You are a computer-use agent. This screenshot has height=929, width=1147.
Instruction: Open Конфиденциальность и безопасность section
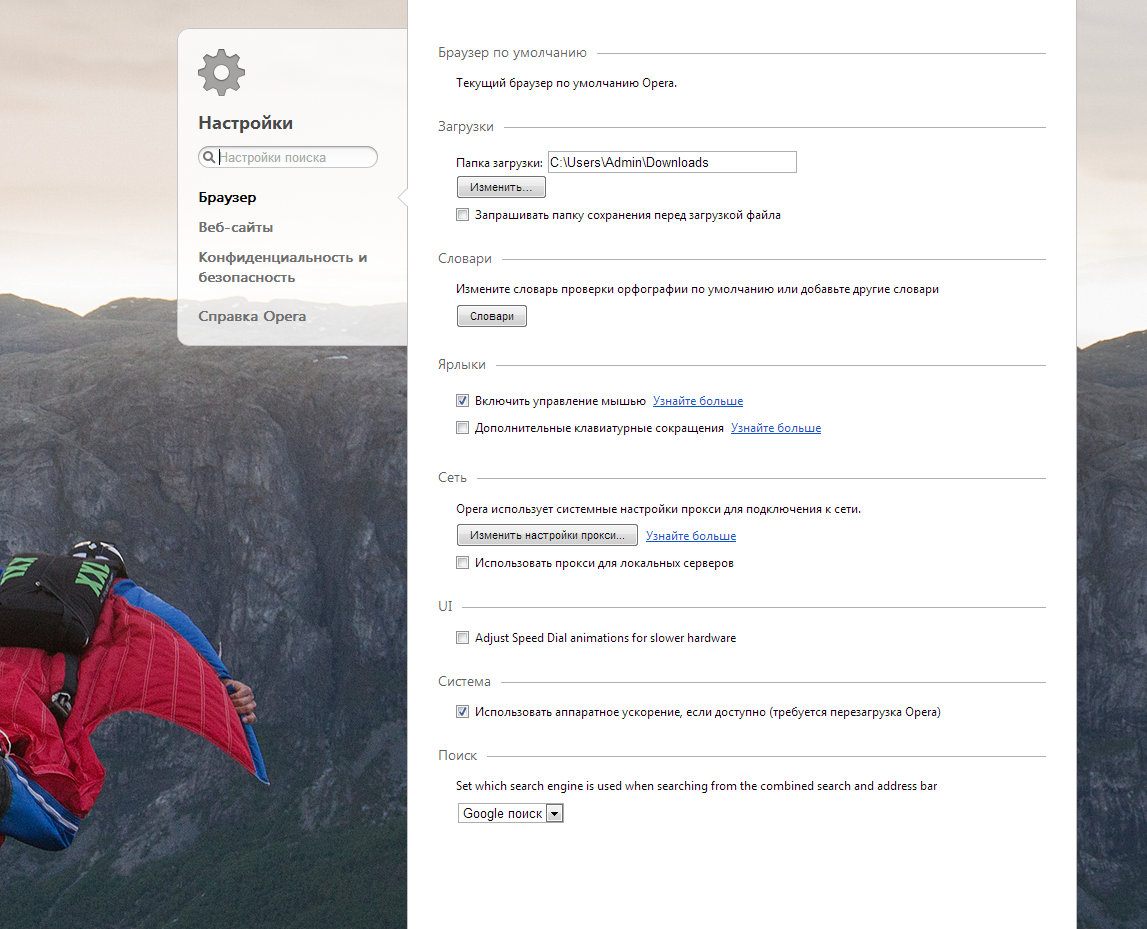point(282,267)
